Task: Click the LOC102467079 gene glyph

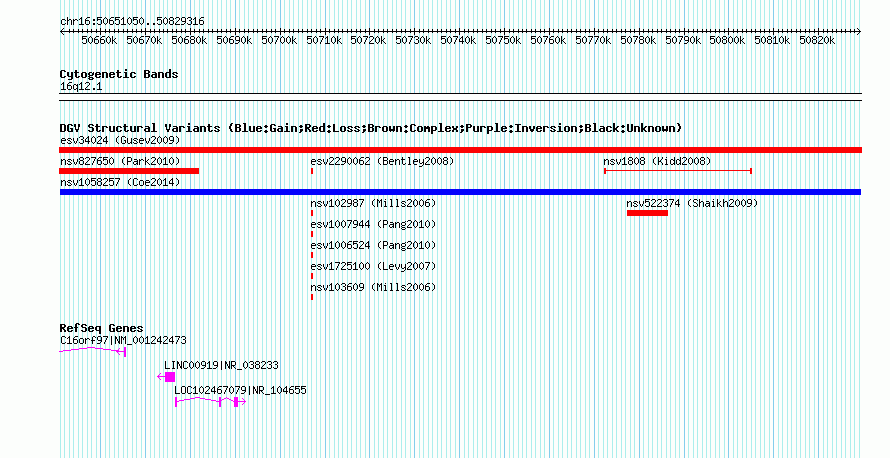Action: (x=211, y=402)
